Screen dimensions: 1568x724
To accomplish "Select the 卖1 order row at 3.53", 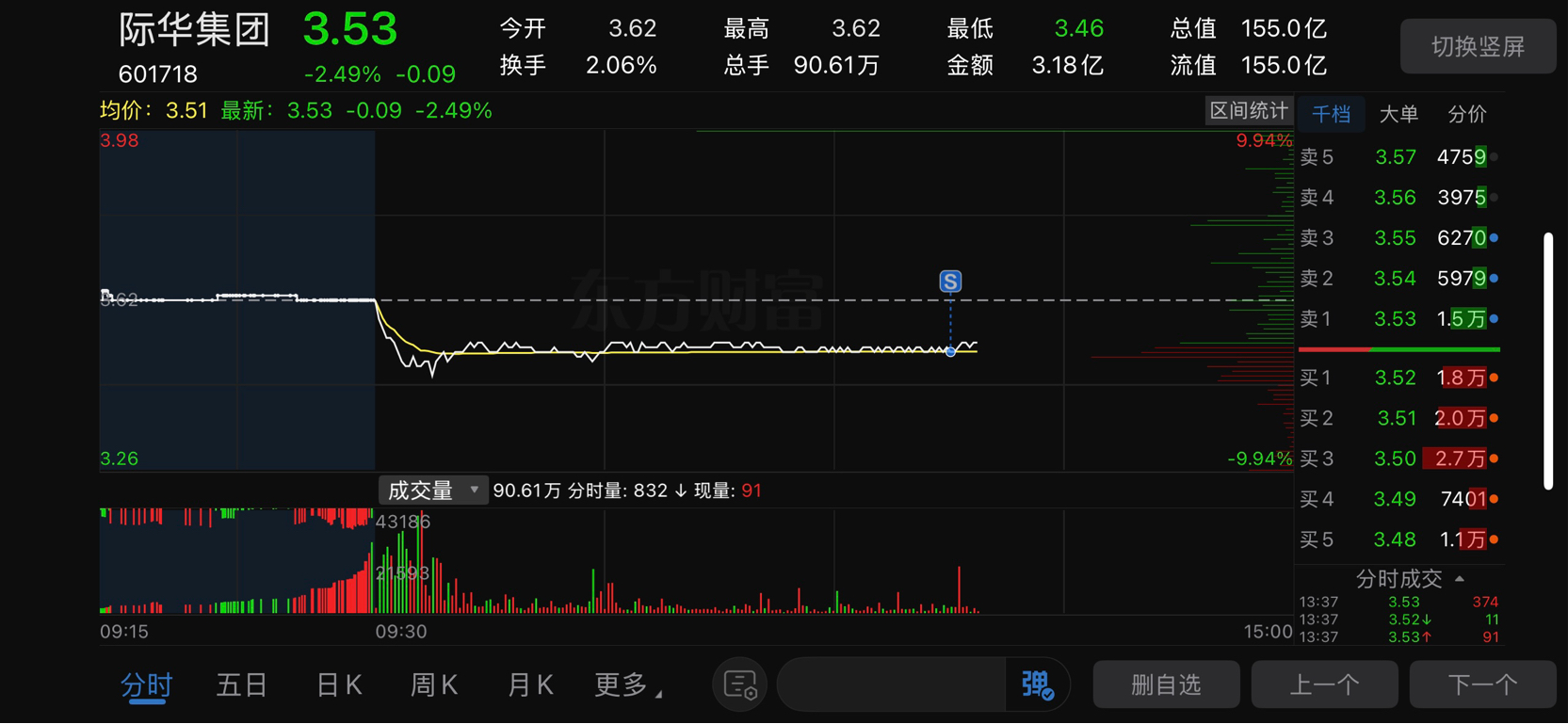I will pos(1398,319).
